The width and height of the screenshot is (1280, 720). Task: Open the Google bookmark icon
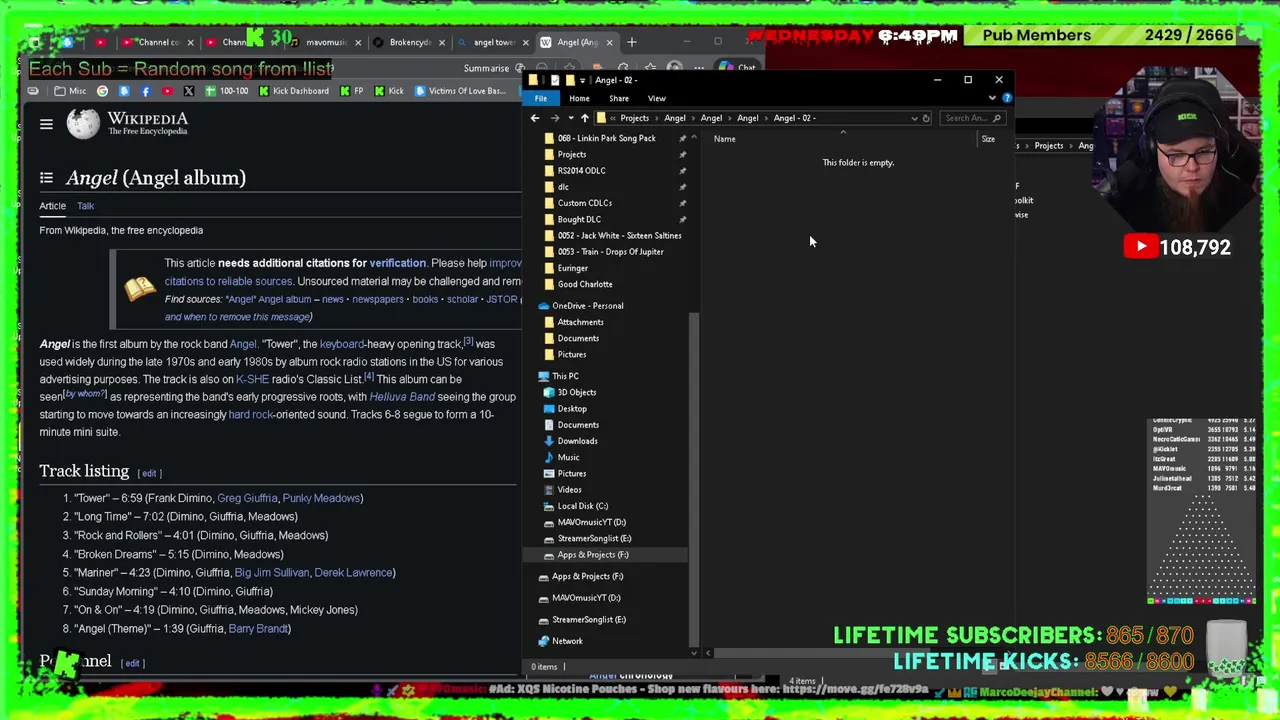coord(103,91)
